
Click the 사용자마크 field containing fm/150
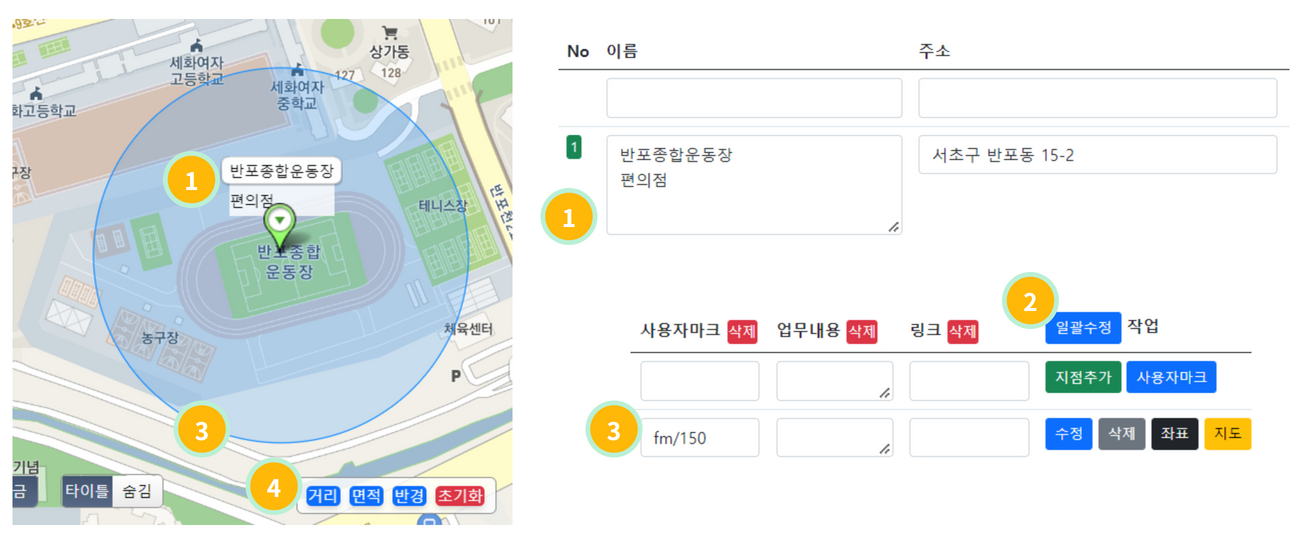click(699, 438)
